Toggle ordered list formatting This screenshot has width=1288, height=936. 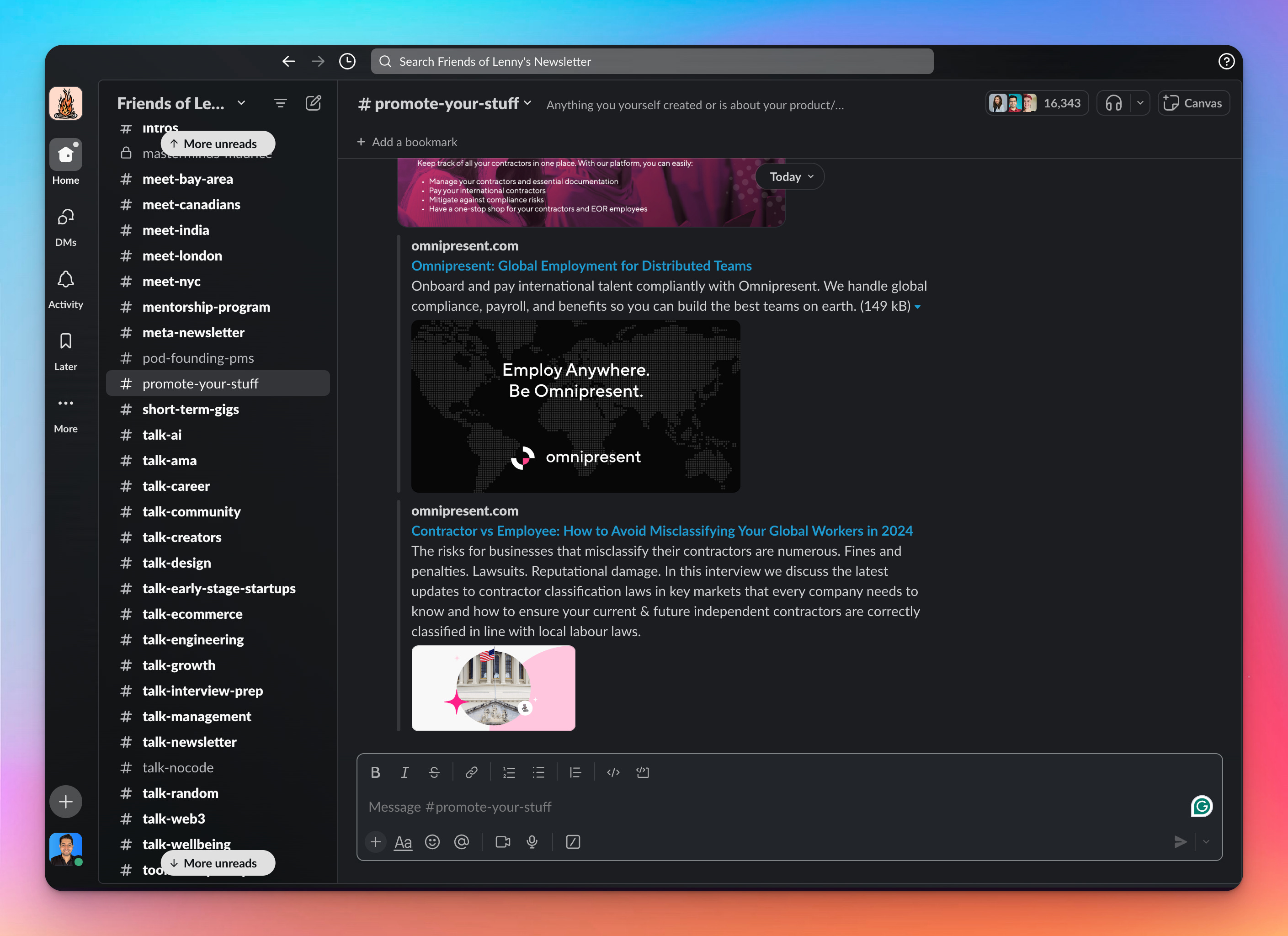pos(509,772)
